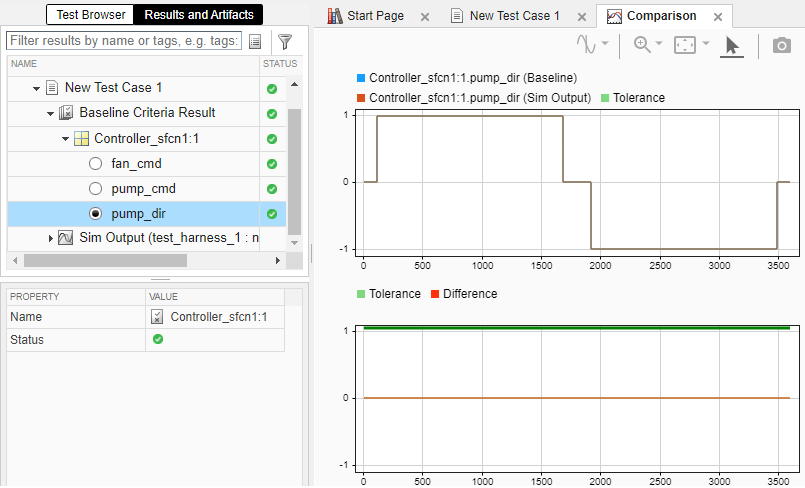Switch to the Start Page tab
The image size is (805, 488).
(373, 17)
